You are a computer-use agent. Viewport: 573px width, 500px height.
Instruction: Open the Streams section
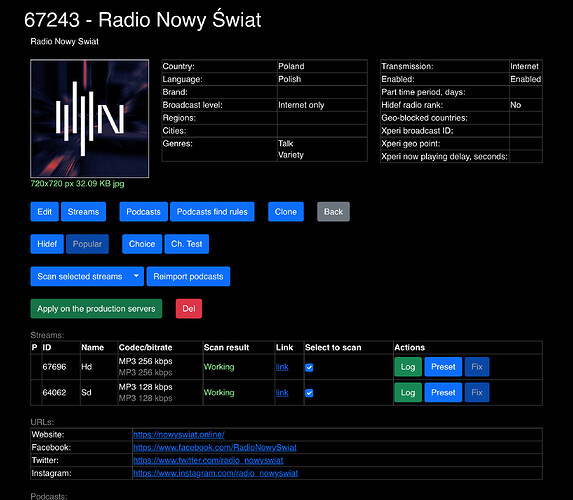pyautogui.click(x=83, y=212)
